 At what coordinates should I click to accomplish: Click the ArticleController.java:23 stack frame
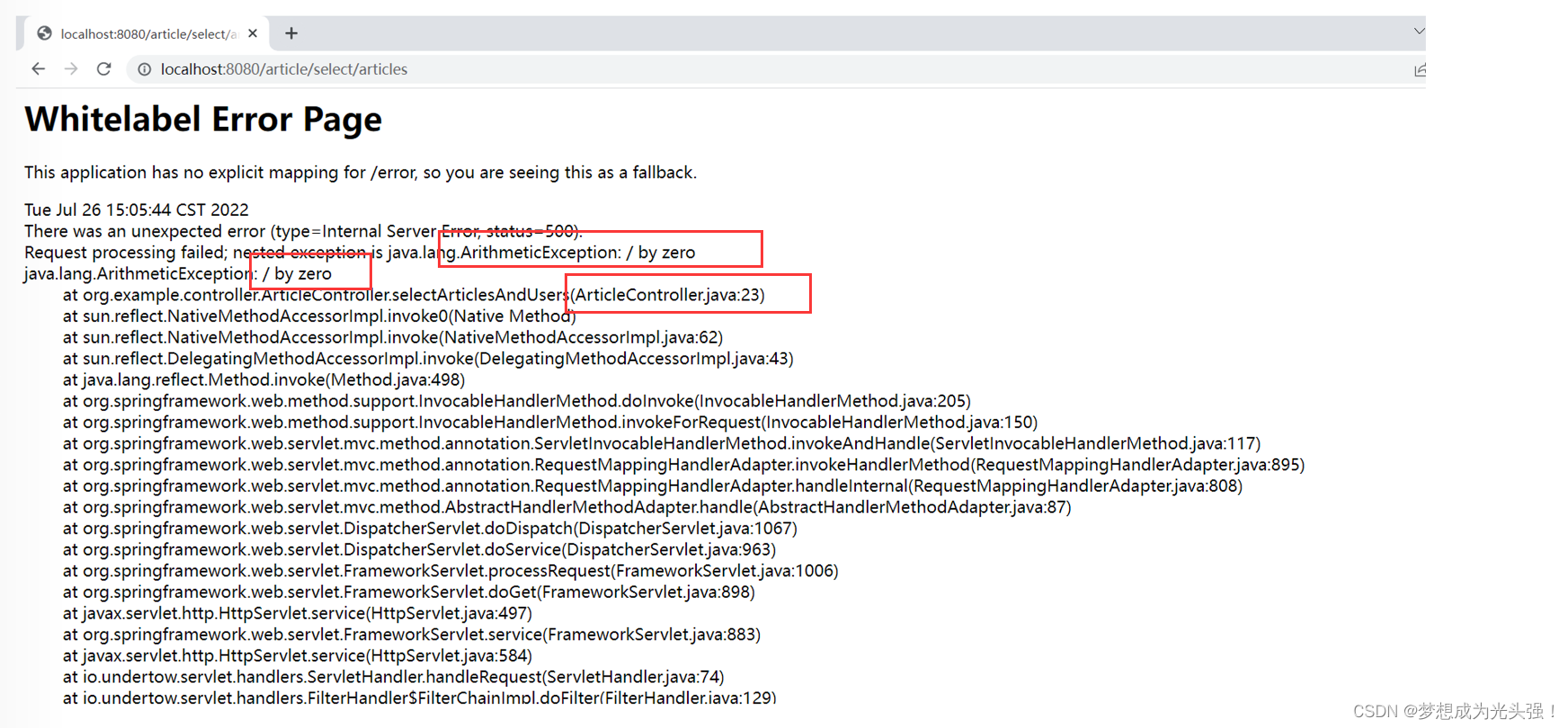click(414, 295)
